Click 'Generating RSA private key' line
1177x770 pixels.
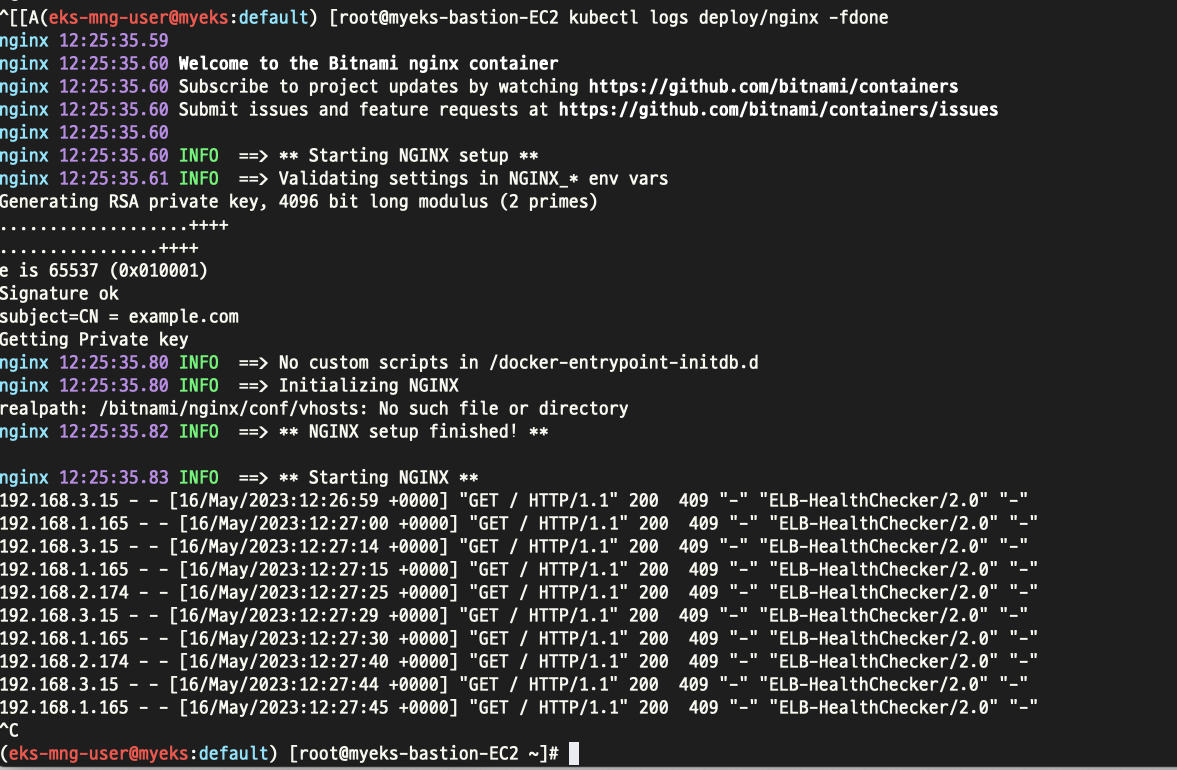coord(299,202)
